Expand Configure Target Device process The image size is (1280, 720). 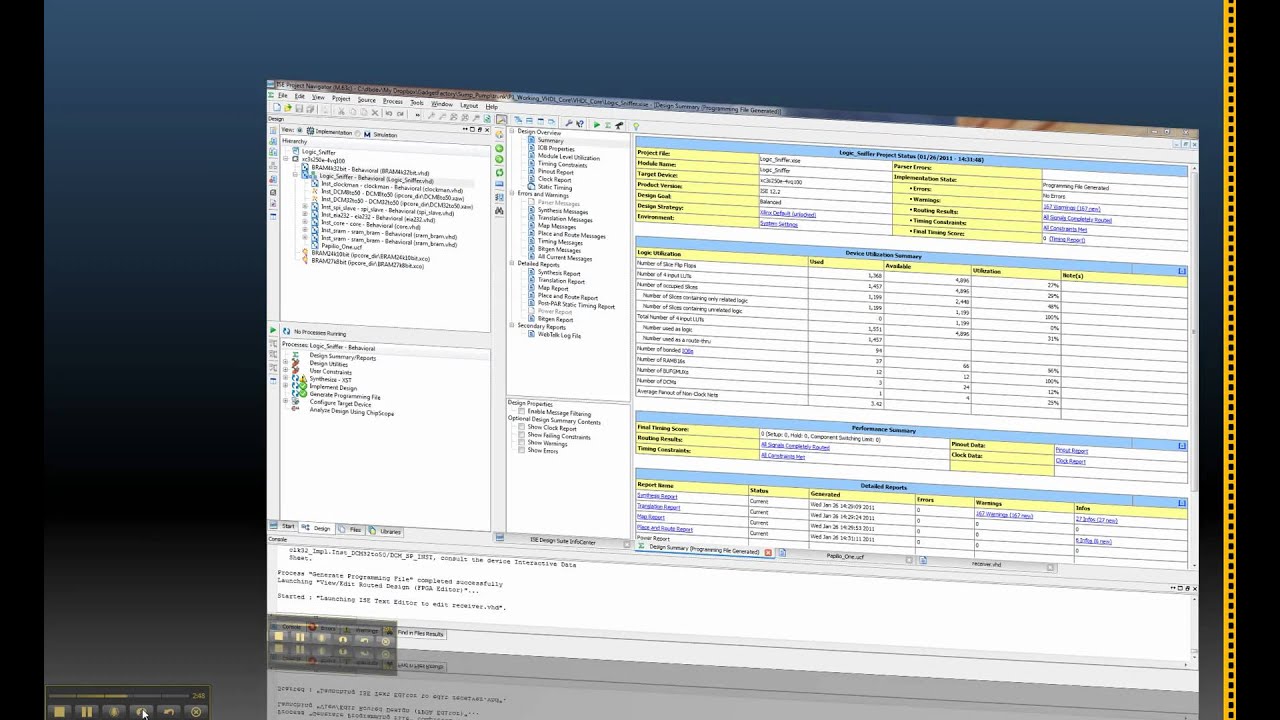point(285,401)
